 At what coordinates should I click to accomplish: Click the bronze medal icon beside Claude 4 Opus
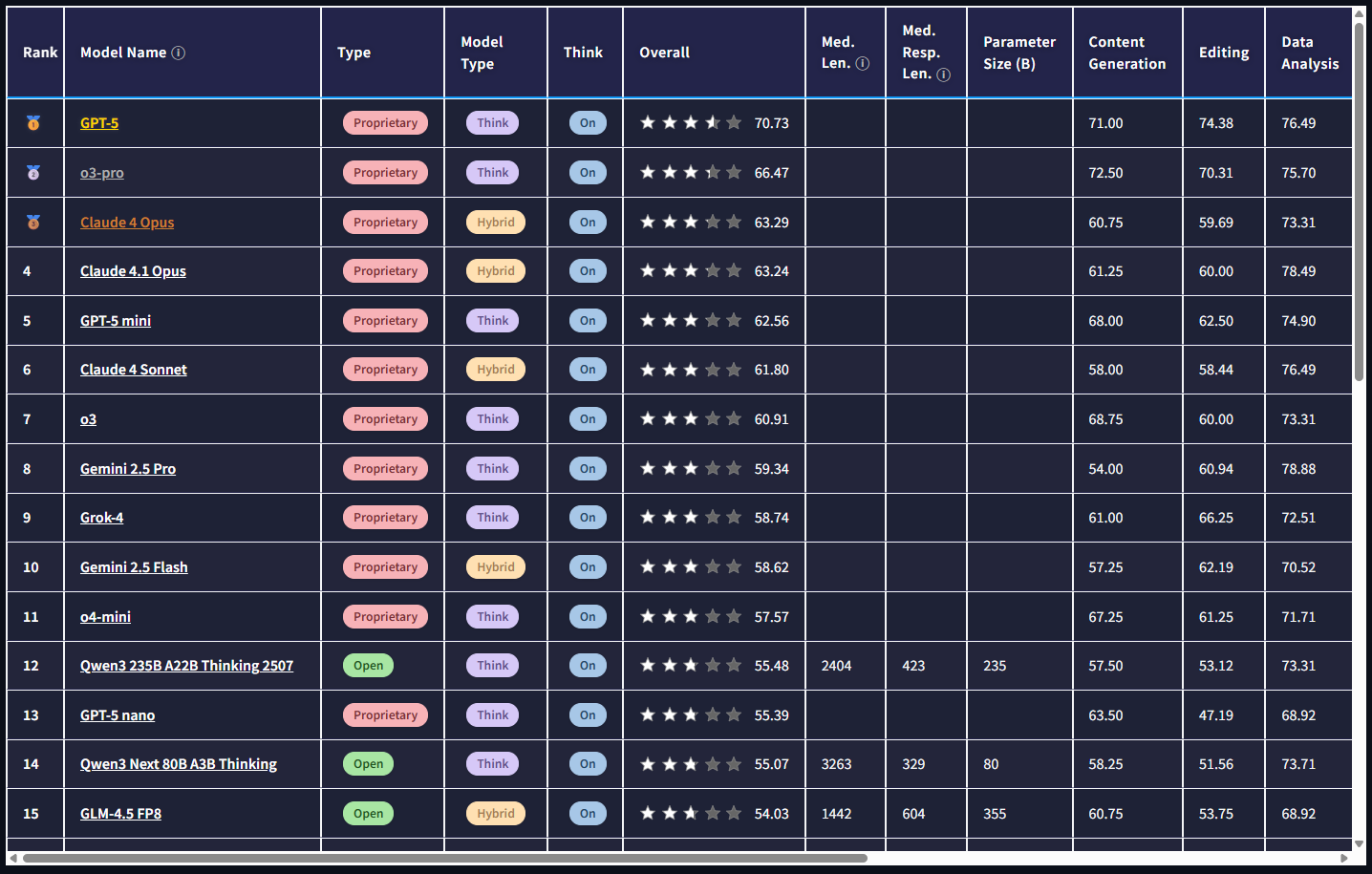(33, 223)
